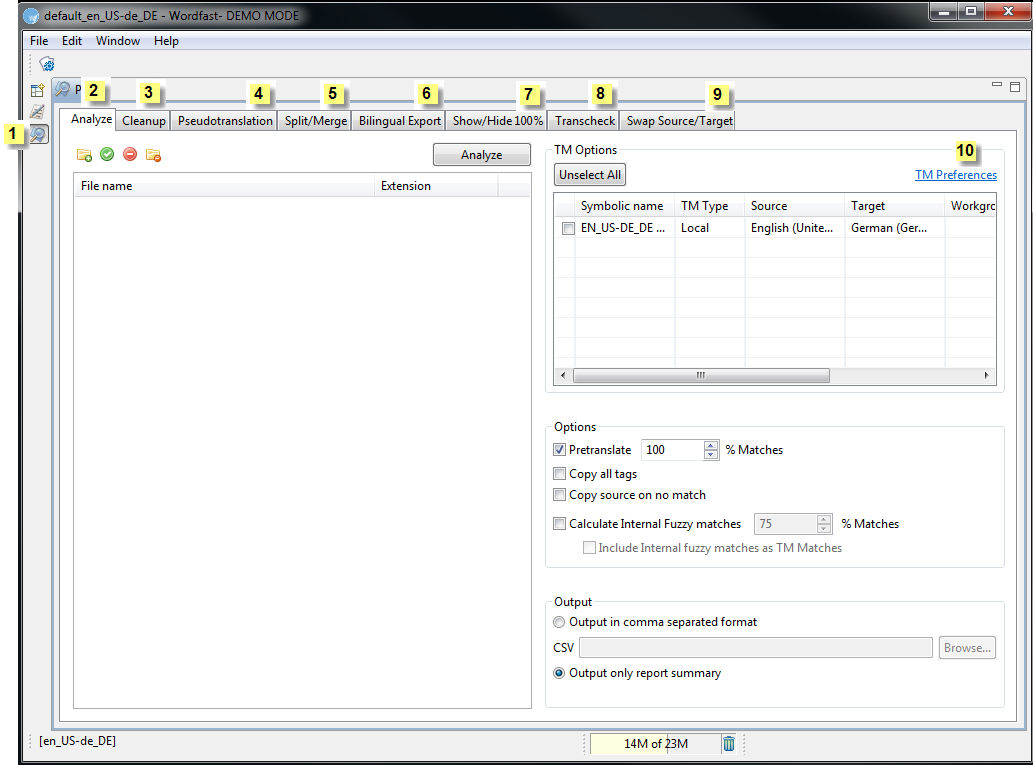Image resolution: width=1033 pixels, height=765 pixels.
Task: Click the TM list scroll right arrow
Action: (x=986, y=376)
